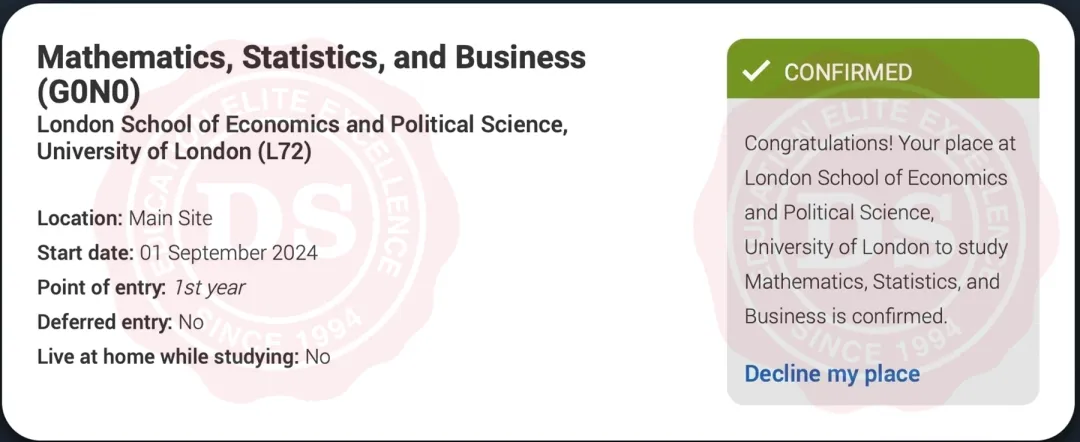
Task: Select the No value beside Live at home
Action: (x=317, y=357)
